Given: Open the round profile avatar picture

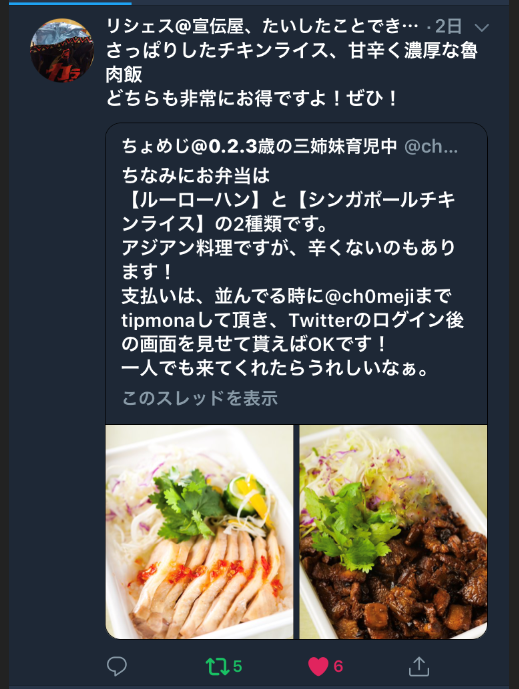Looking at the screenshot, I should click(62, 50).
